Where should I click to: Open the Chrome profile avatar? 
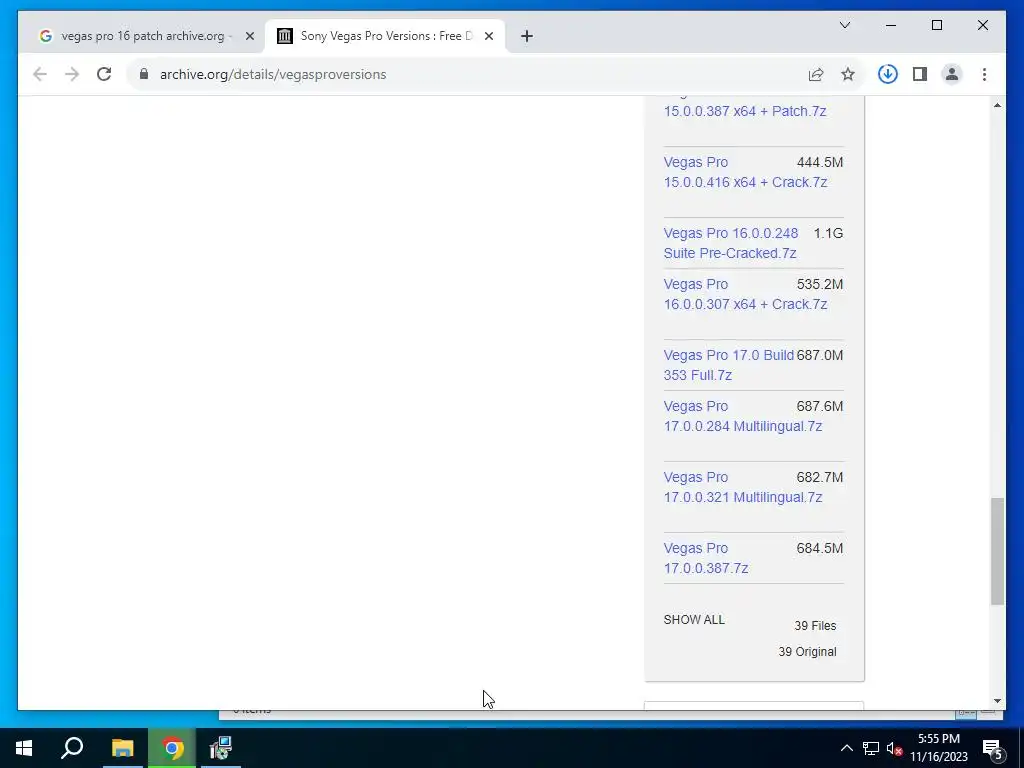pyautogui.click(x=952, y=74)
